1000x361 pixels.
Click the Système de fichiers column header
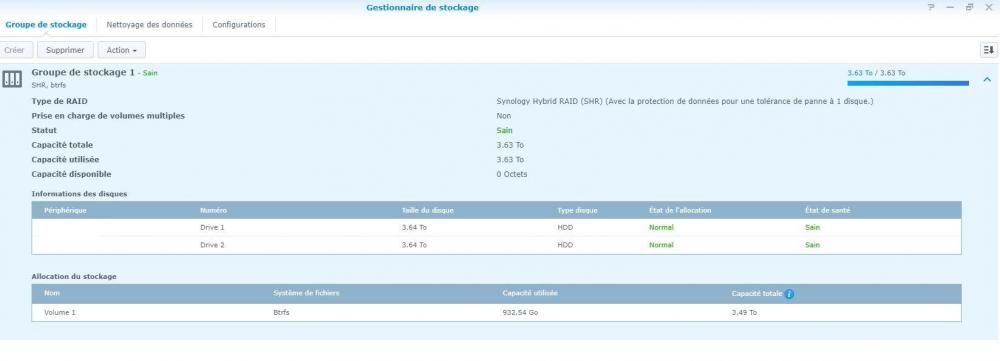click(x=306, y=293)
